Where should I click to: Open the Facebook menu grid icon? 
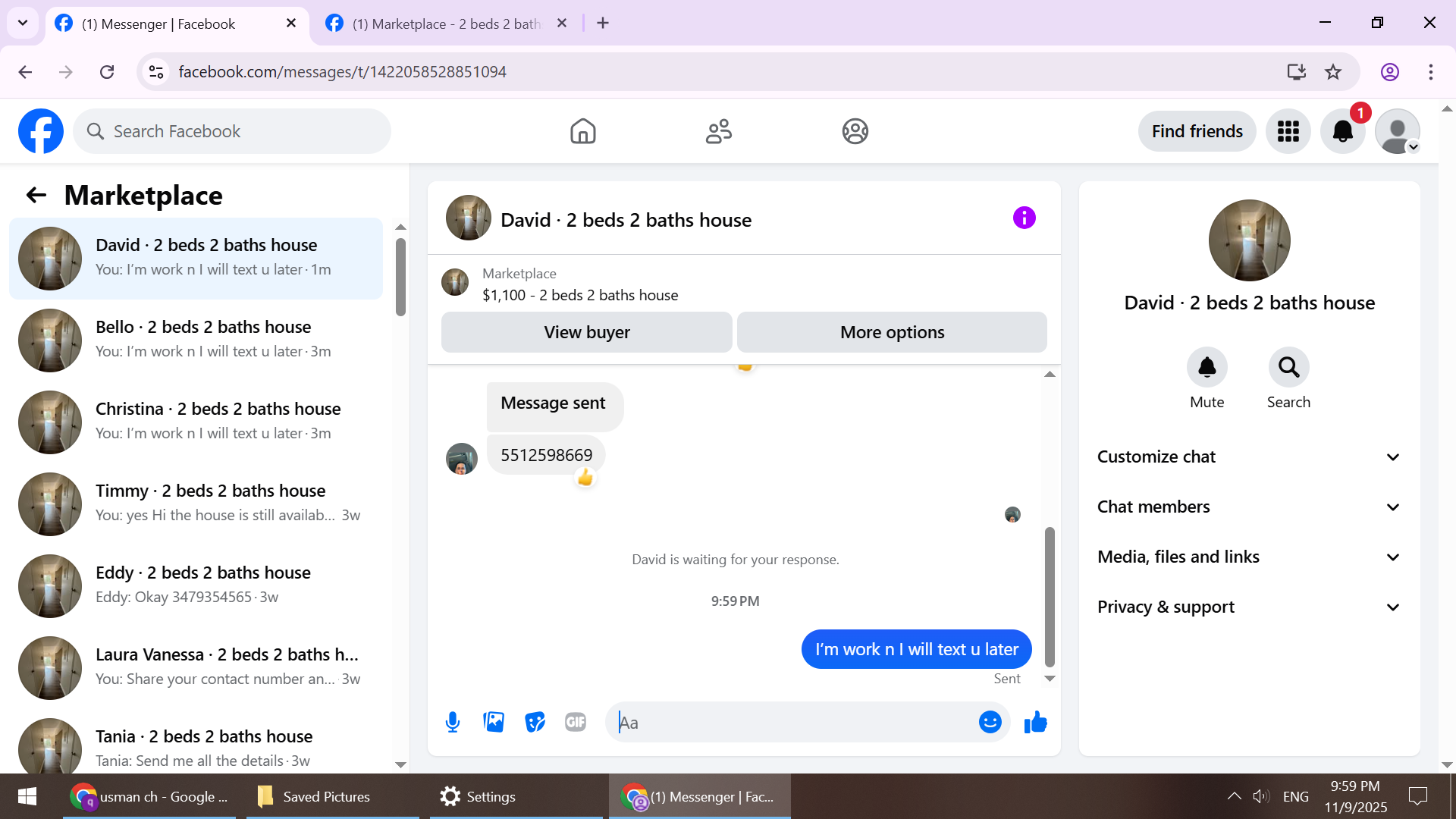(1288, 131)
